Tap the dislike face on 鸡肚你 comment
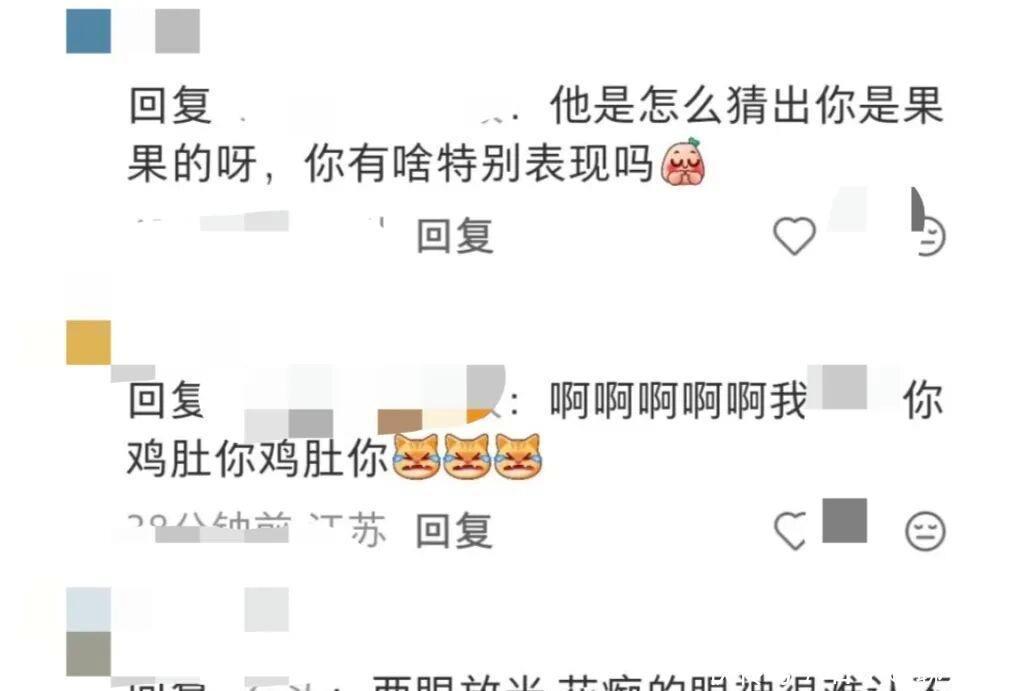 point(925,531)
